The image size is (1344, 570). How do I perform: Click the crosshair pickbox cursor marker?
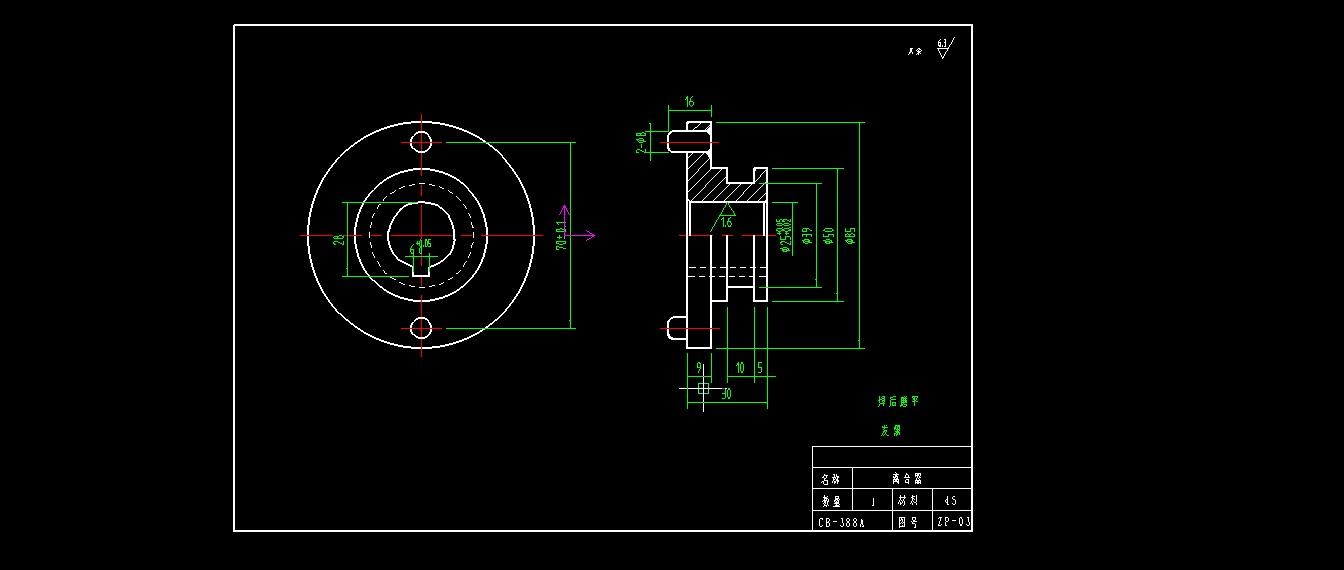tap(703, 387)
